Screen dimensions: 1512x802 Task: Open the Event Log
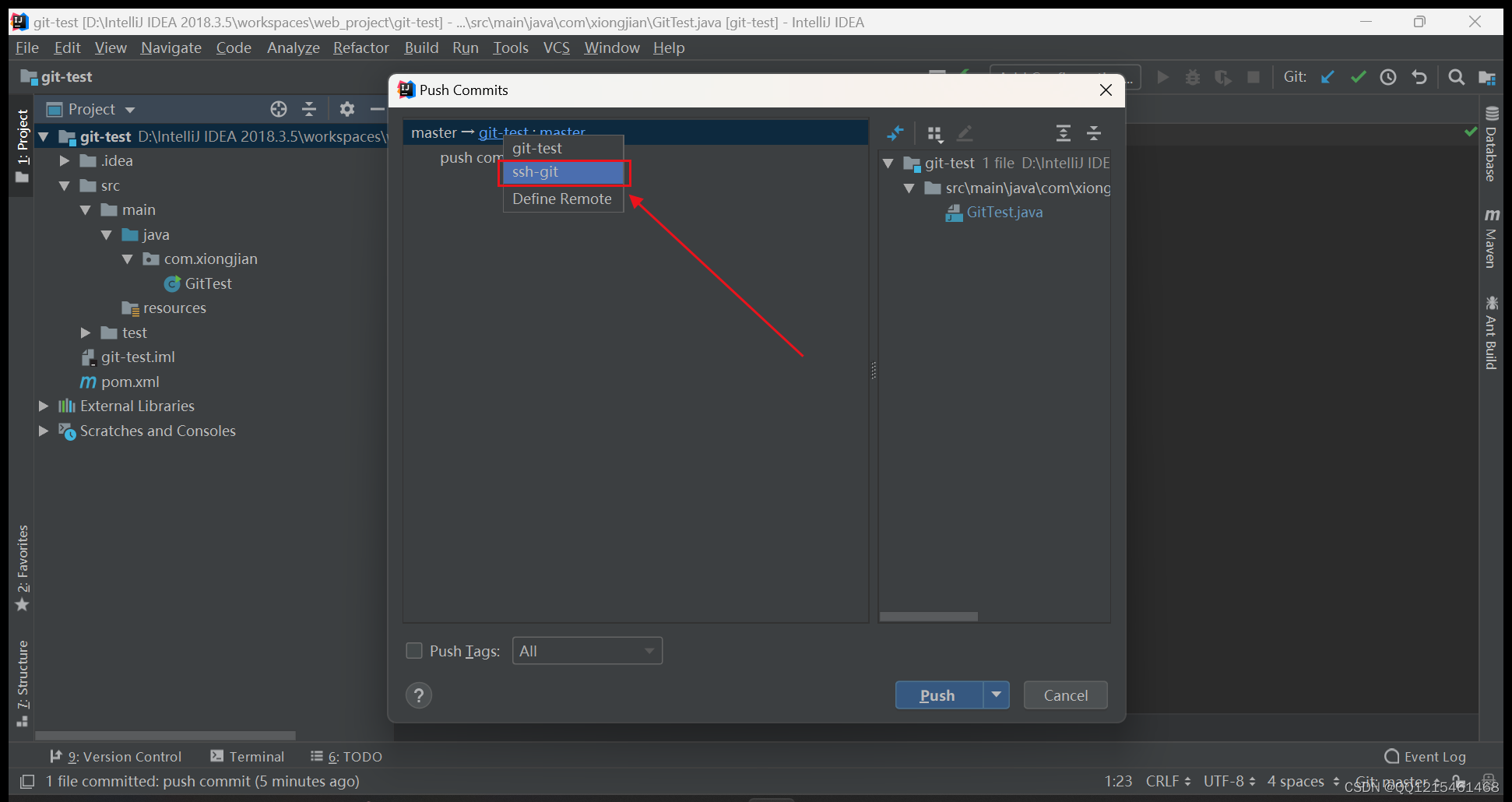(1425, 757)
